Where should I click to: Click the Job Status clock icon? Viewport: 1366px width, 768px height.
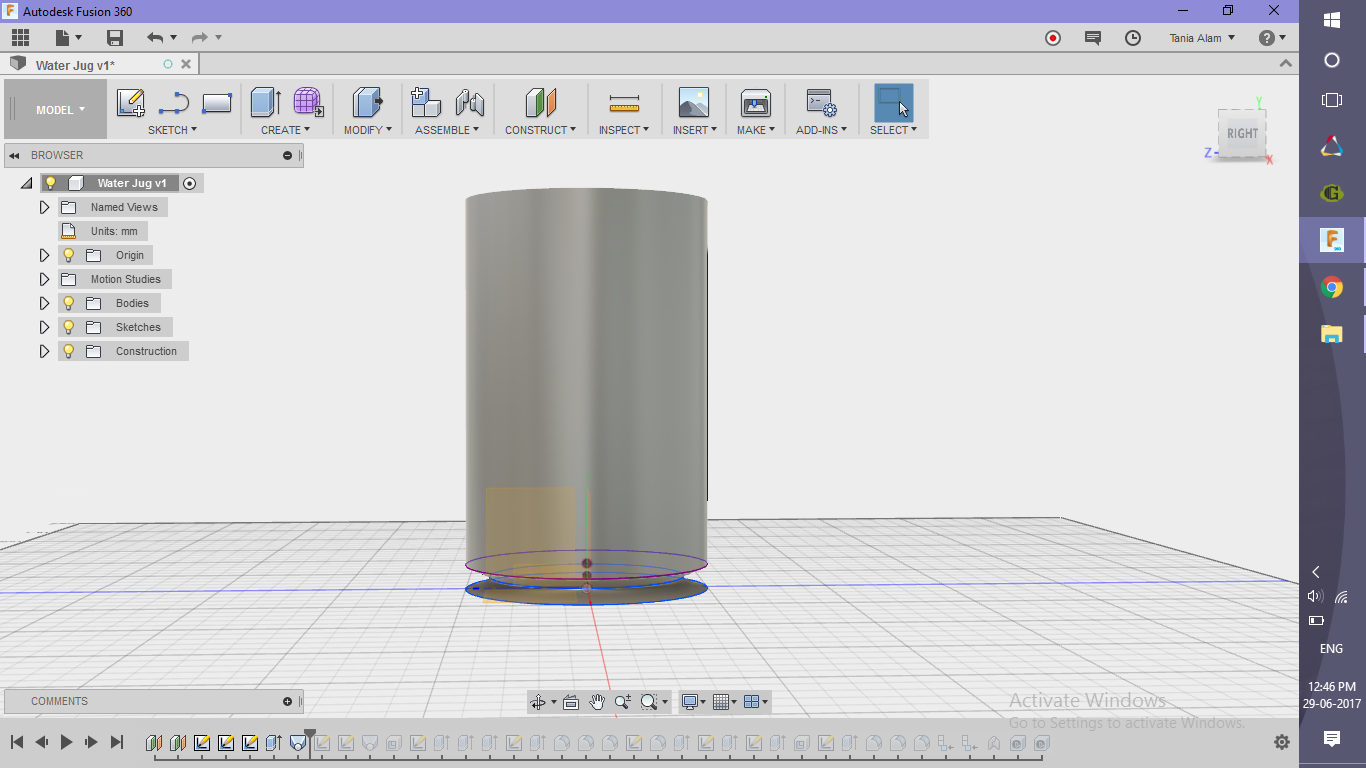click(1133, 38)
